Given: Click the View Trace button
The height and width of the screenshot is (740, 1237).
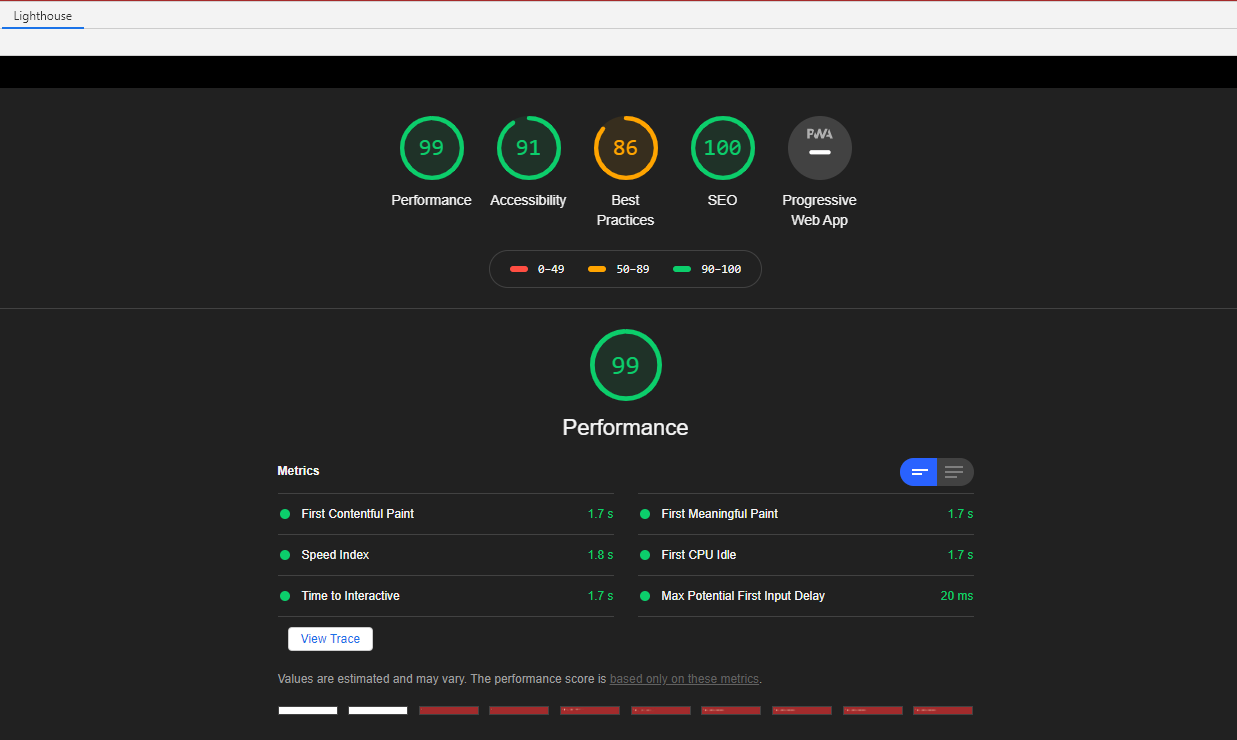Looking at the screenshot, I should point(330,639).
